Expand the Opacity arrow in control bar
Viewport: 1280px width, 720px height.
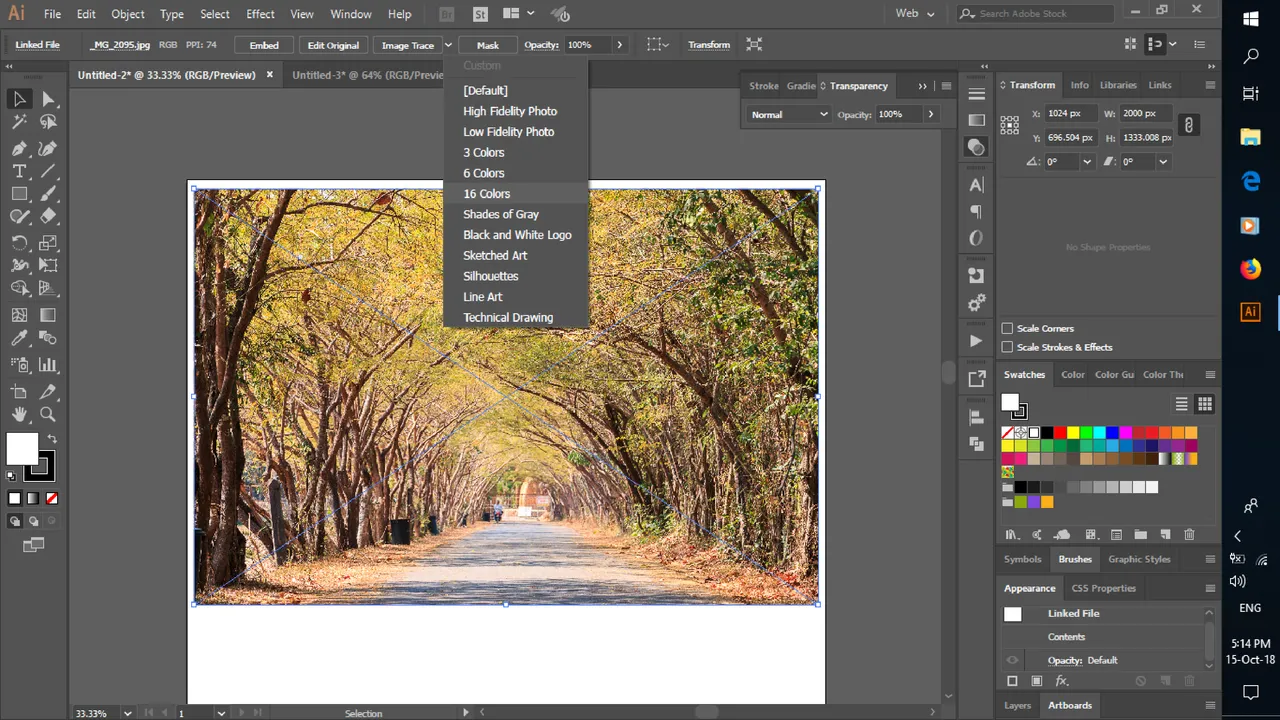point(619,45)
